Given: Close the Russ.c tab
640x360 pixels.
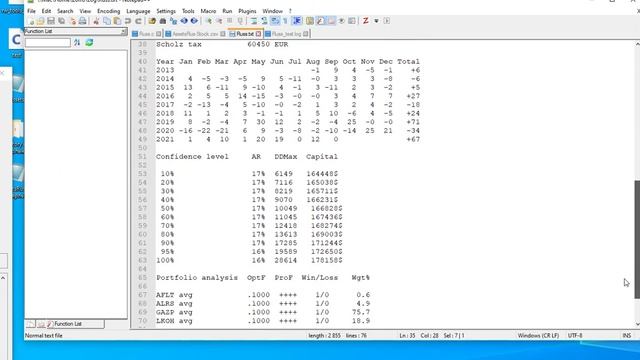Looking at the screenshot, I should (x=159, y=34).
